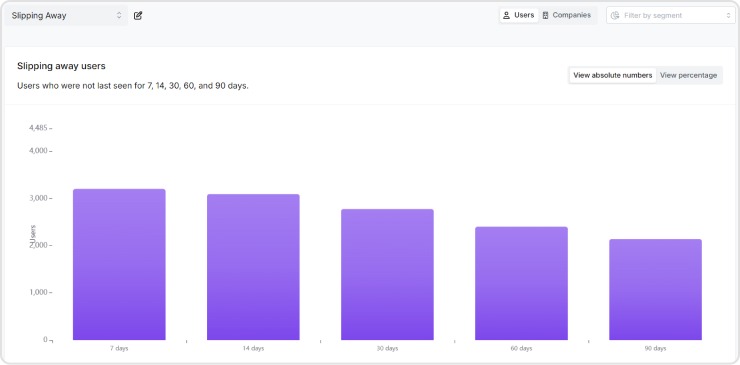Click the 30 days axis label
This screenshot has height=365, width=740.
pos(387,348)
